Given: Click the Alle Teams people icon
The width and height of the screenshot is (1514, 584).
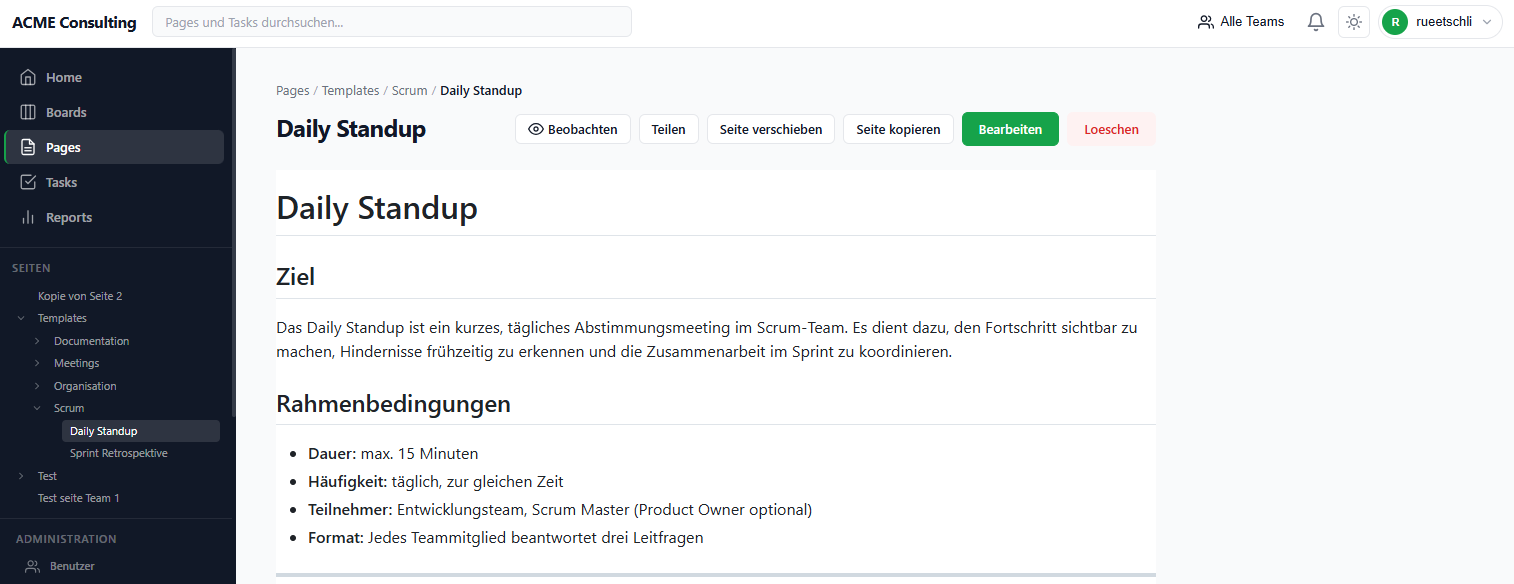Looking at the screenshot, I should (1204, 21).
